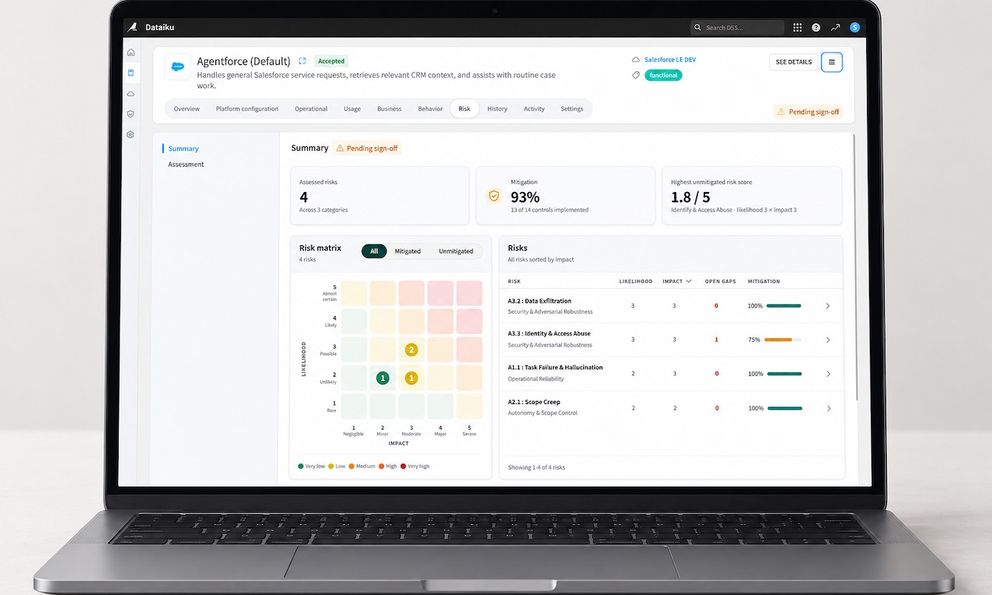Go to home in the left sidebar

[131, 53]
